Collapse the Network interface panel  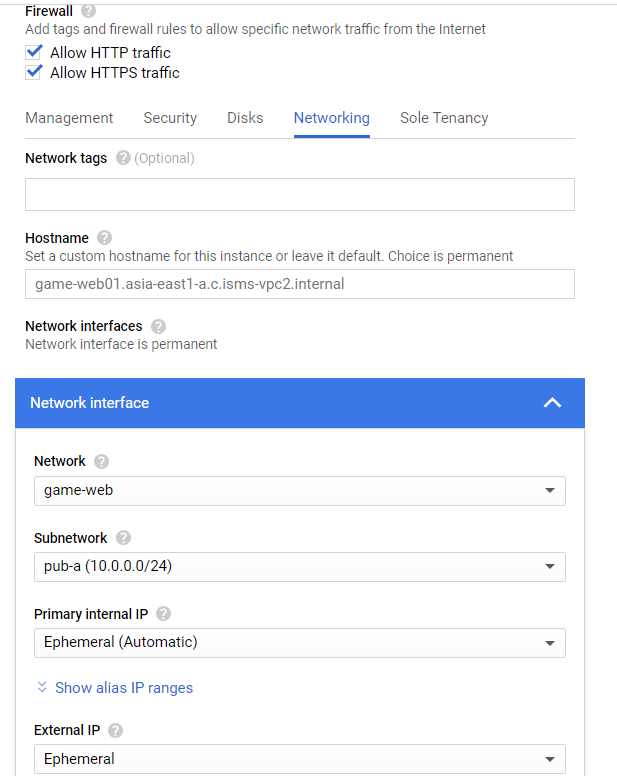(551, 403)
